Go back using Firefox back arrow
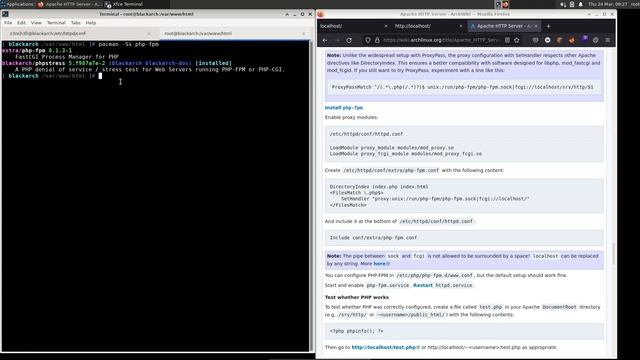Image resolution: width=640 pixels, height=360 pixels. [x=325, y=40]
